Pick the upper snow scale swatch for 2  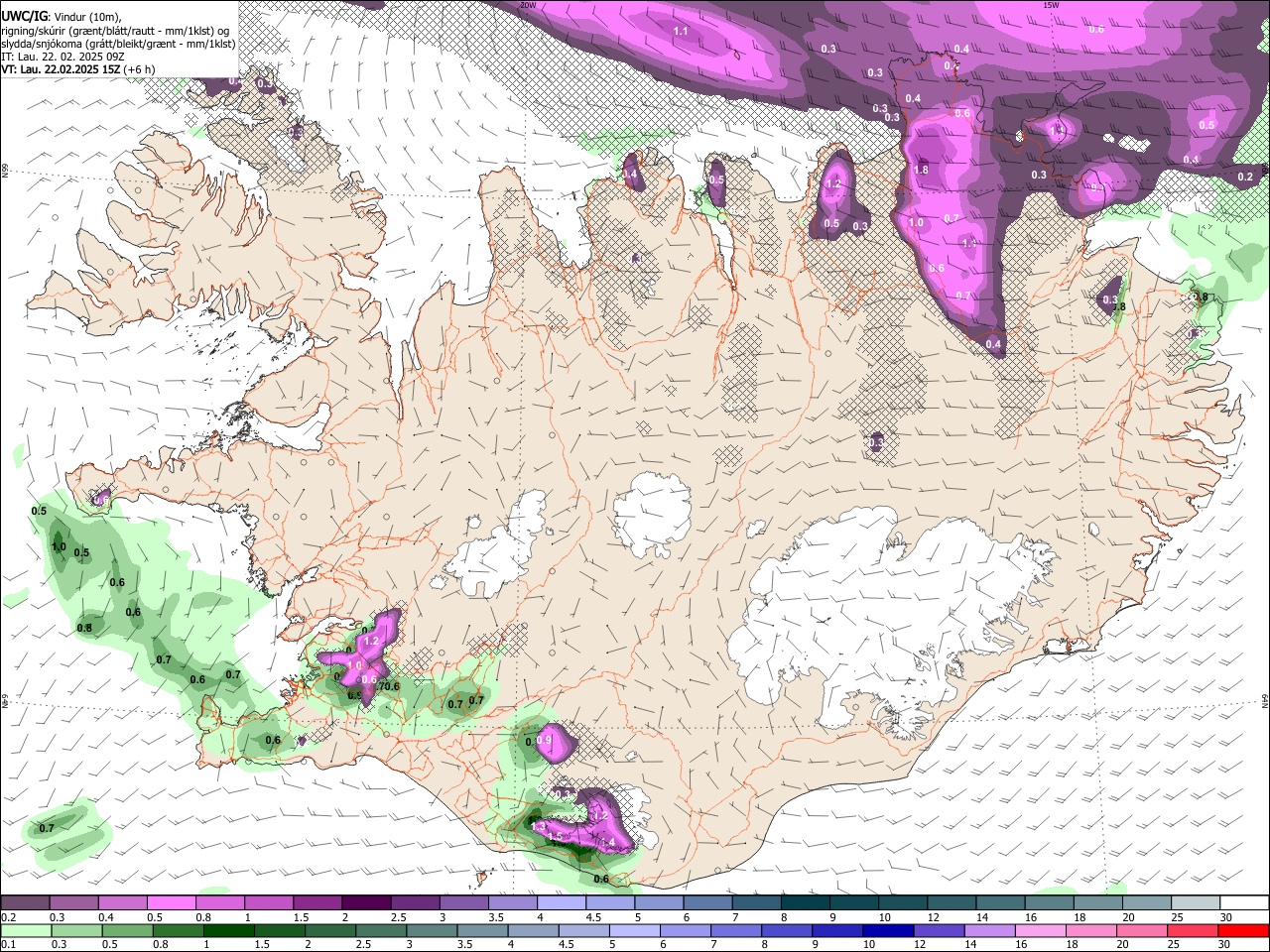[365, 902]
